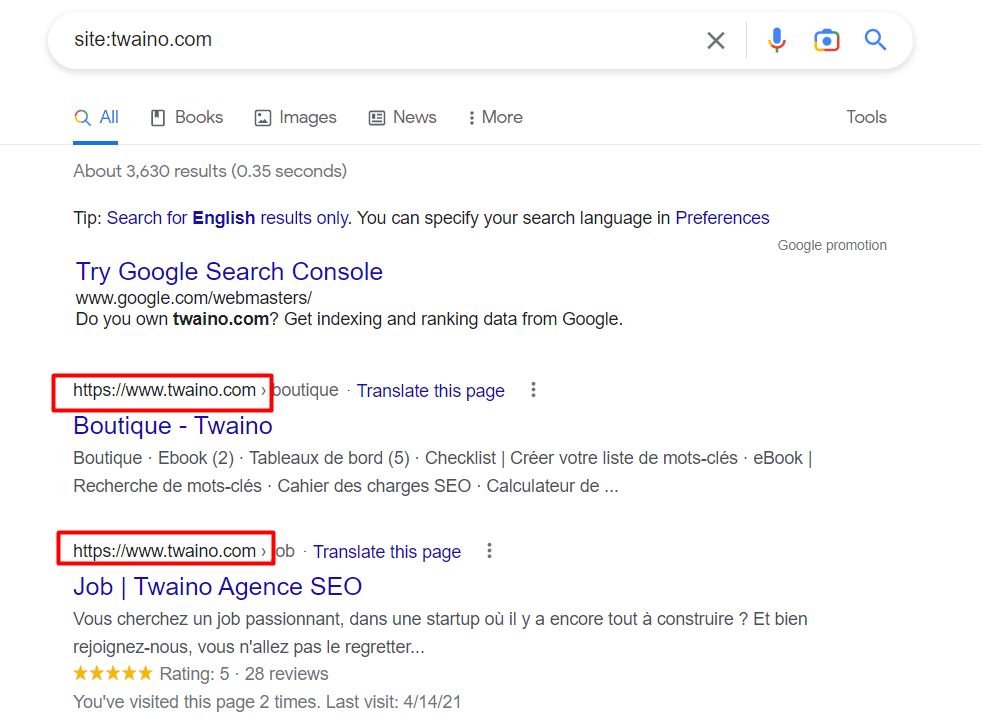
Task: Clear the search query with the X icon
Action: (x=716, y=40)
